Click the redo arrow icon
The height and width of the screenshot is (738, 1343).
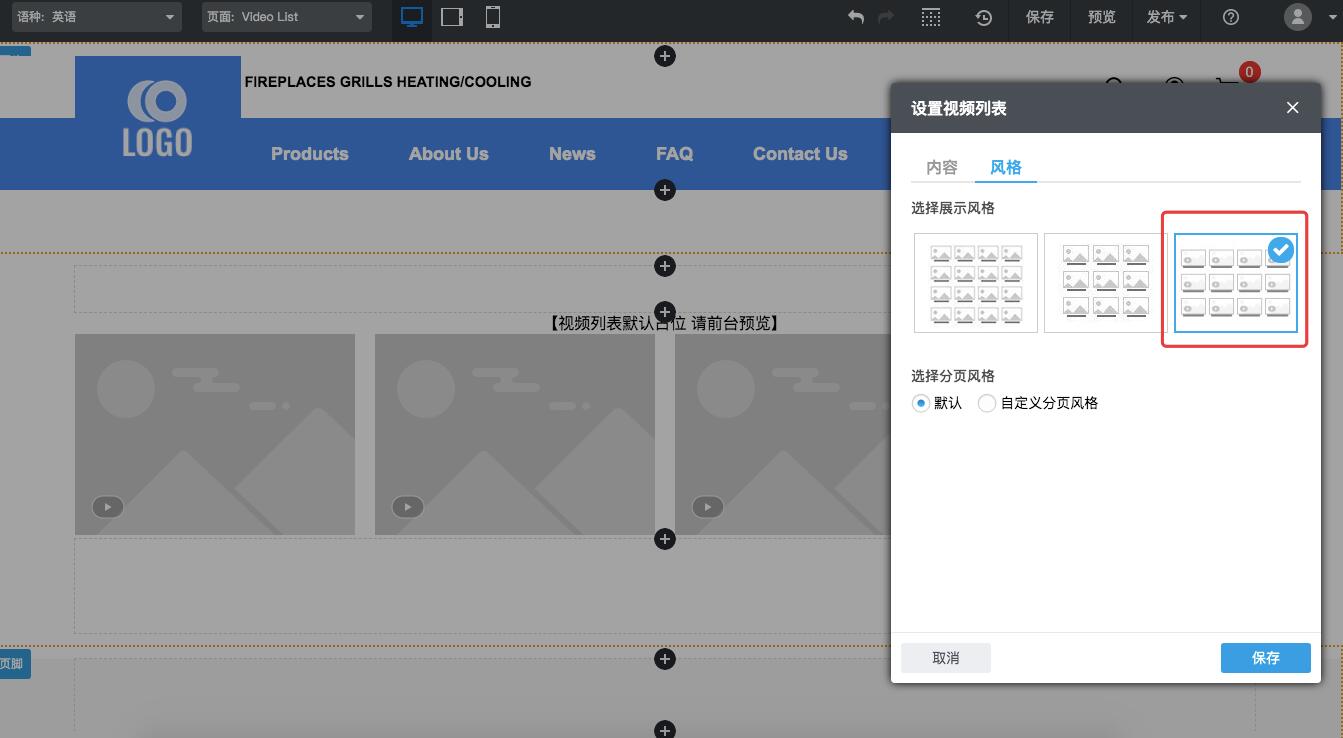pos(885,17)
